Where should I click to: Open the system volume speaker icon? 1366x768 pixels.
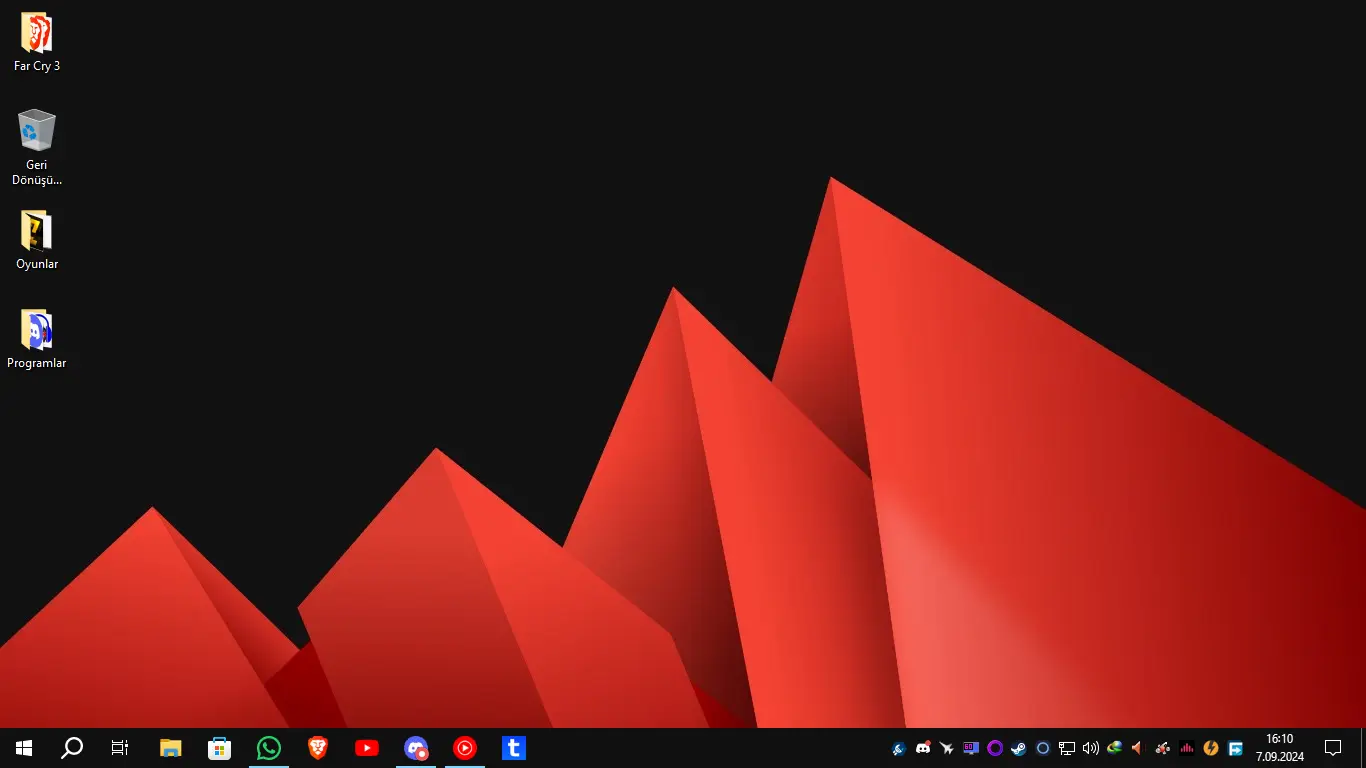point(1091,748)
